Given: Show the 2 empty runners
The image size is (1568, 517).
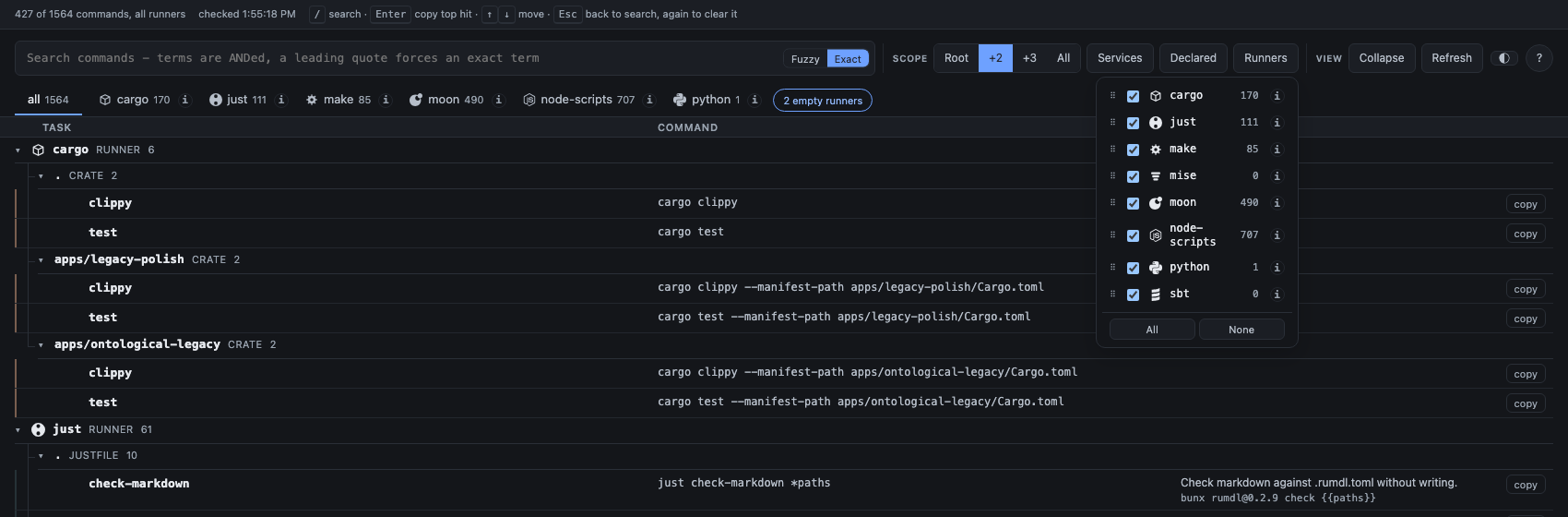Looking at the screenshot, I should point(823,101).
